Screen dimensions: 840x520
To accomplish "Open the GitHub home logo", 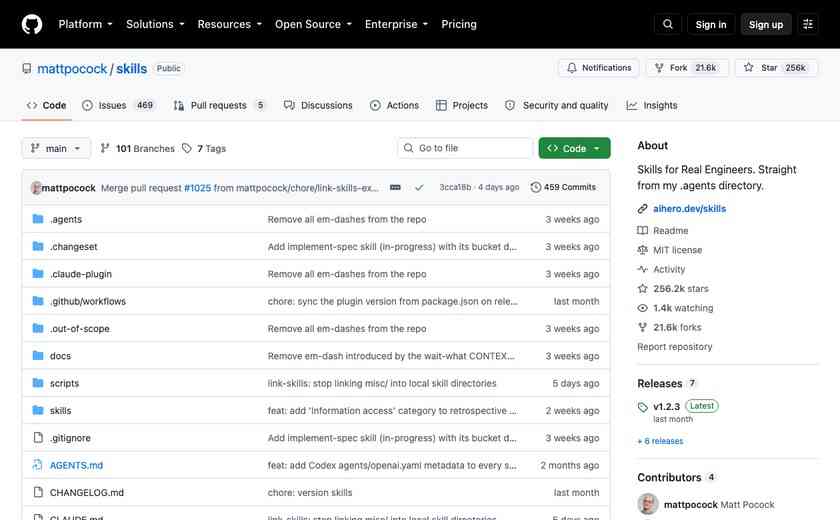I will click(32, 24).
